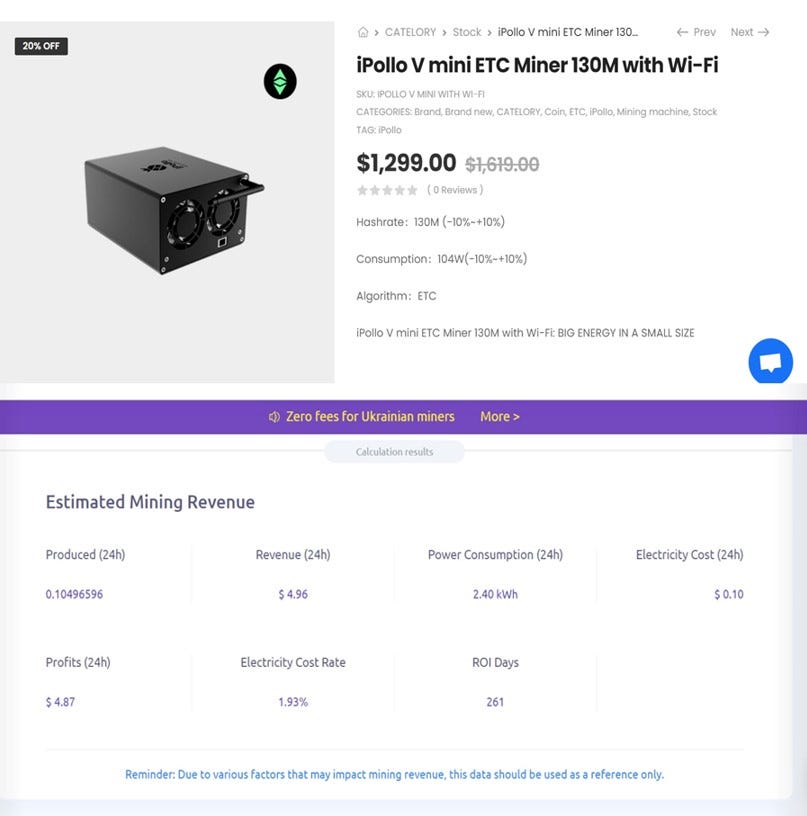Click Zero fees for Ukrainian miners text
Screen dimensions: 807x816
(x=370, y=417)
